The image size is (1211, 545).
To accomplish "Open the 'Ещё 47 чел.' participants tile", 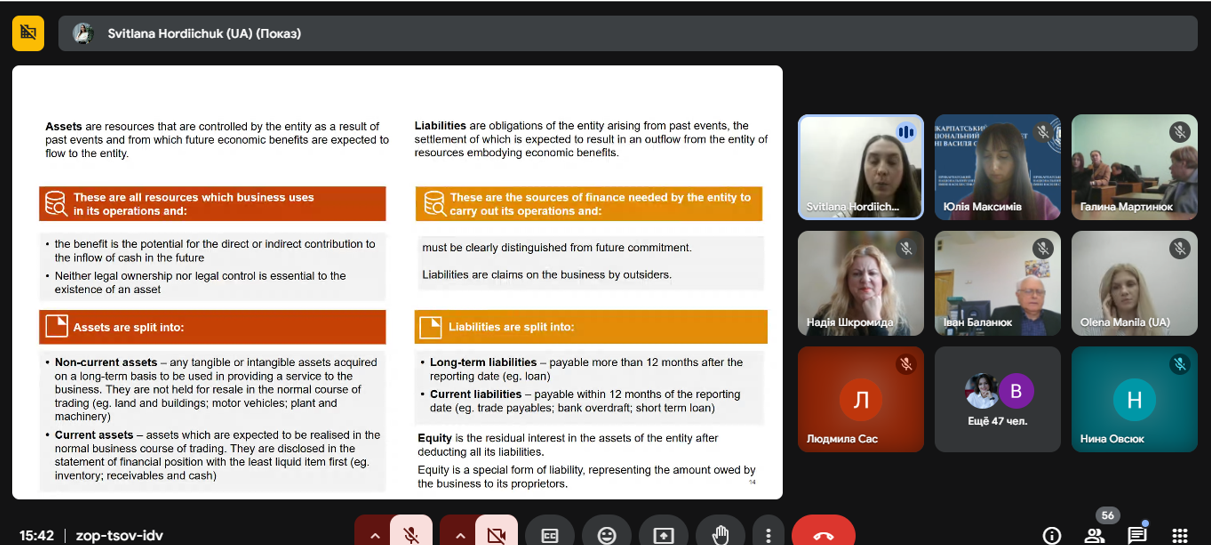I will pos(997,399).
